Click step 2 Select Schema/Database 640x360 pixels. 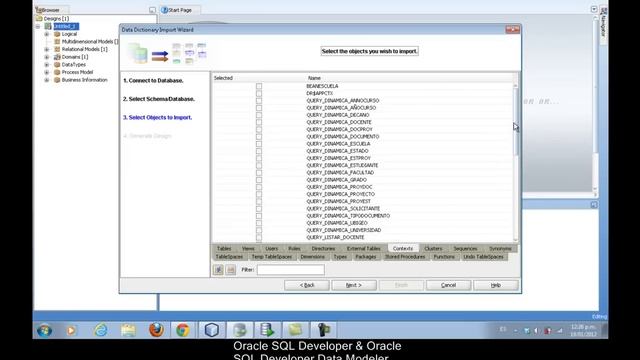tap(159, 99)
